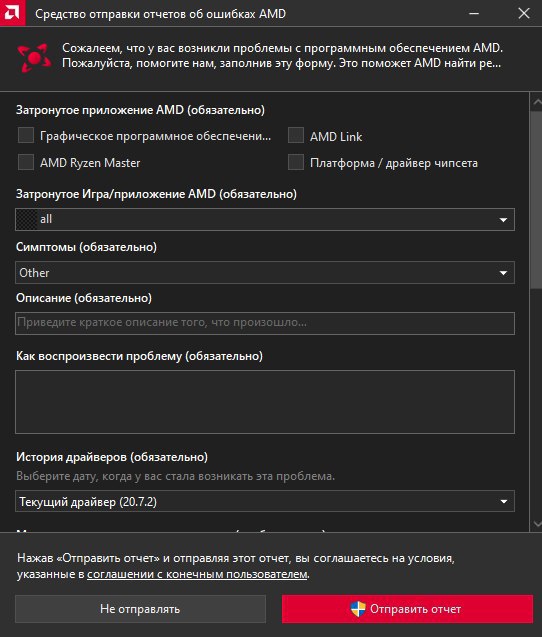Click the checkered icon beside 'all'
This screenshot has width=542, height=637.
coord(27,219)
